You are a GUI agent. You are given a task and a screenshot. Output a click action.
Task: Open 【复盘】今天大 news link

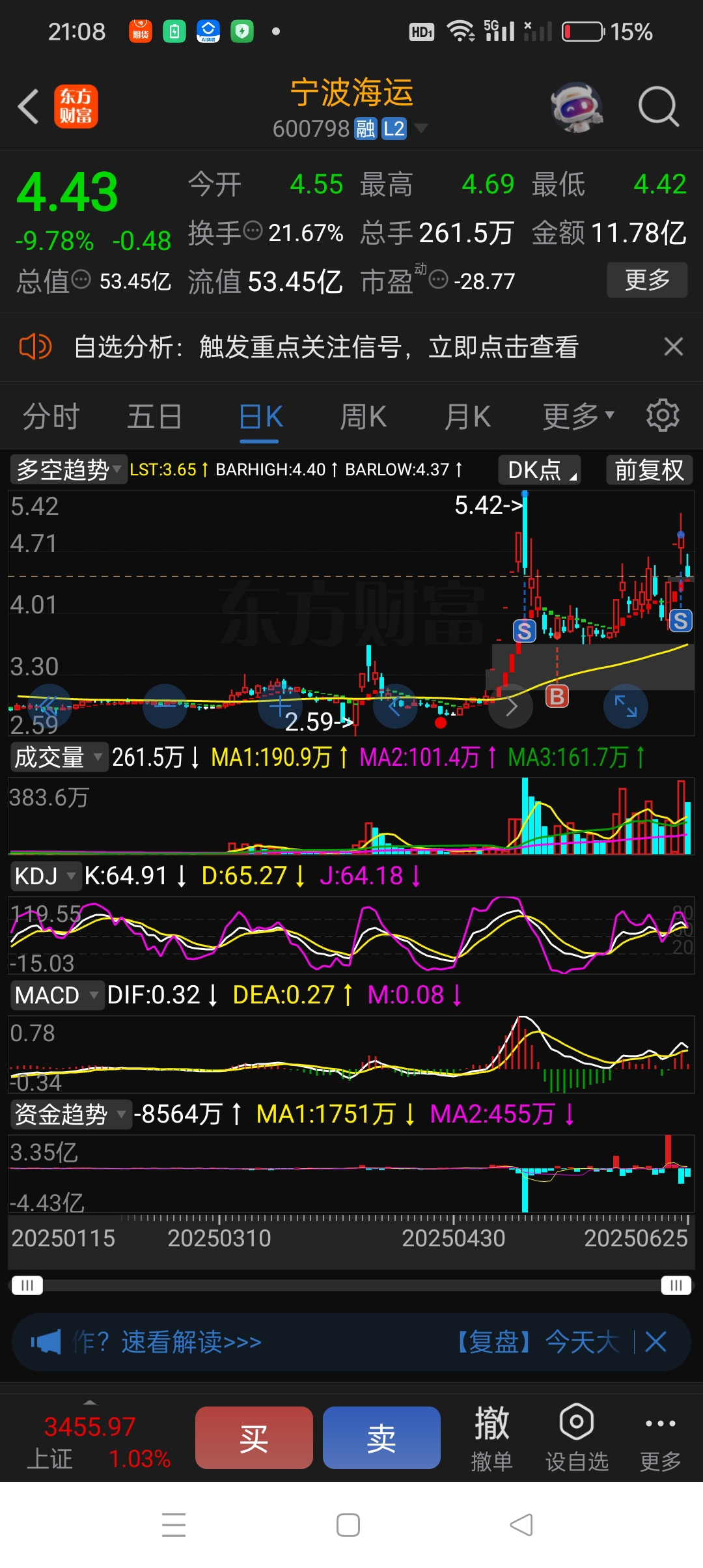click(534, 1342)
